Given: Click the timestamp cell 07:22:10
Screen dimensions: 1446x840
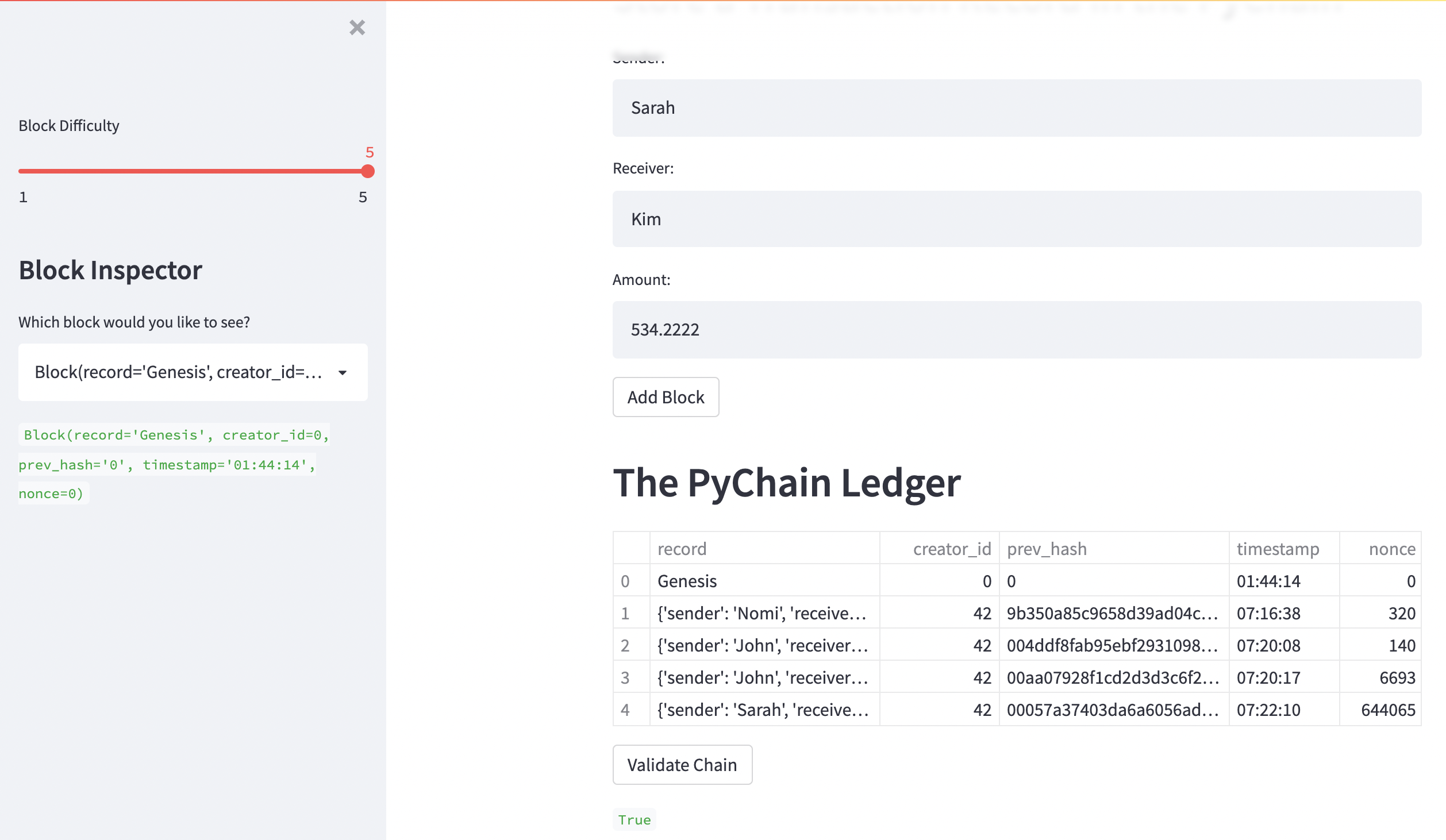Looking at the screenshot, I should click(1284, 710).
